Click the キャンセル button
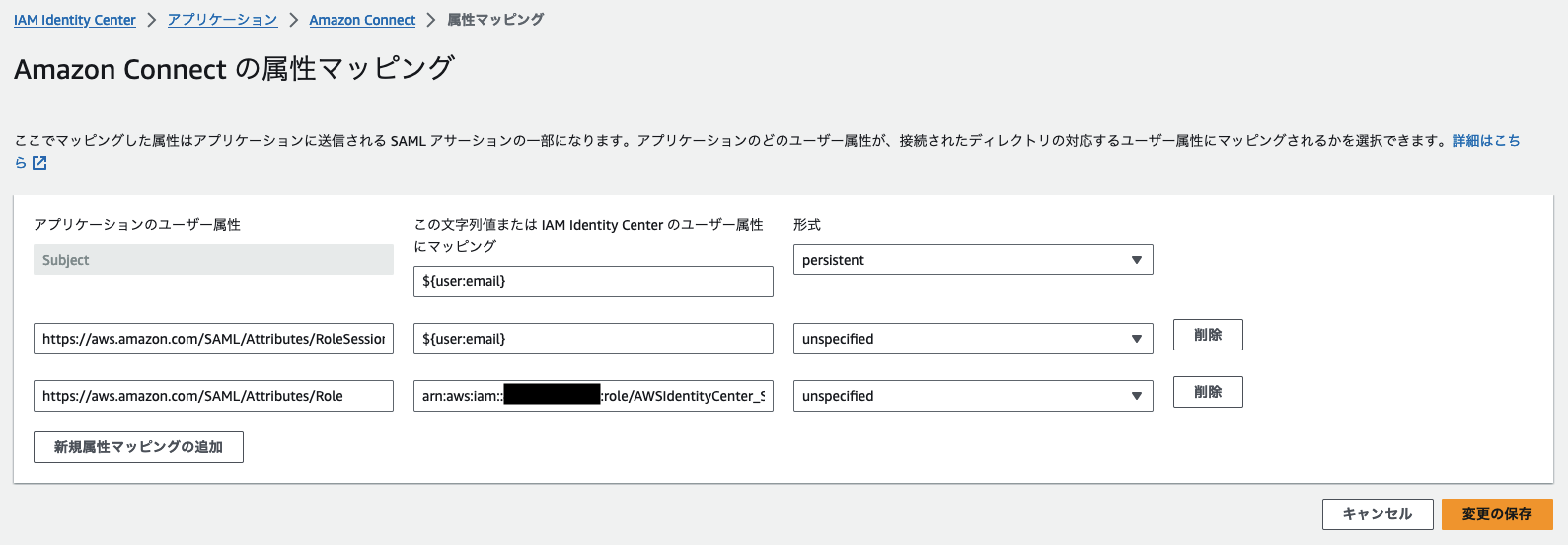The image size is (1568, 545). pos(1378,514)
